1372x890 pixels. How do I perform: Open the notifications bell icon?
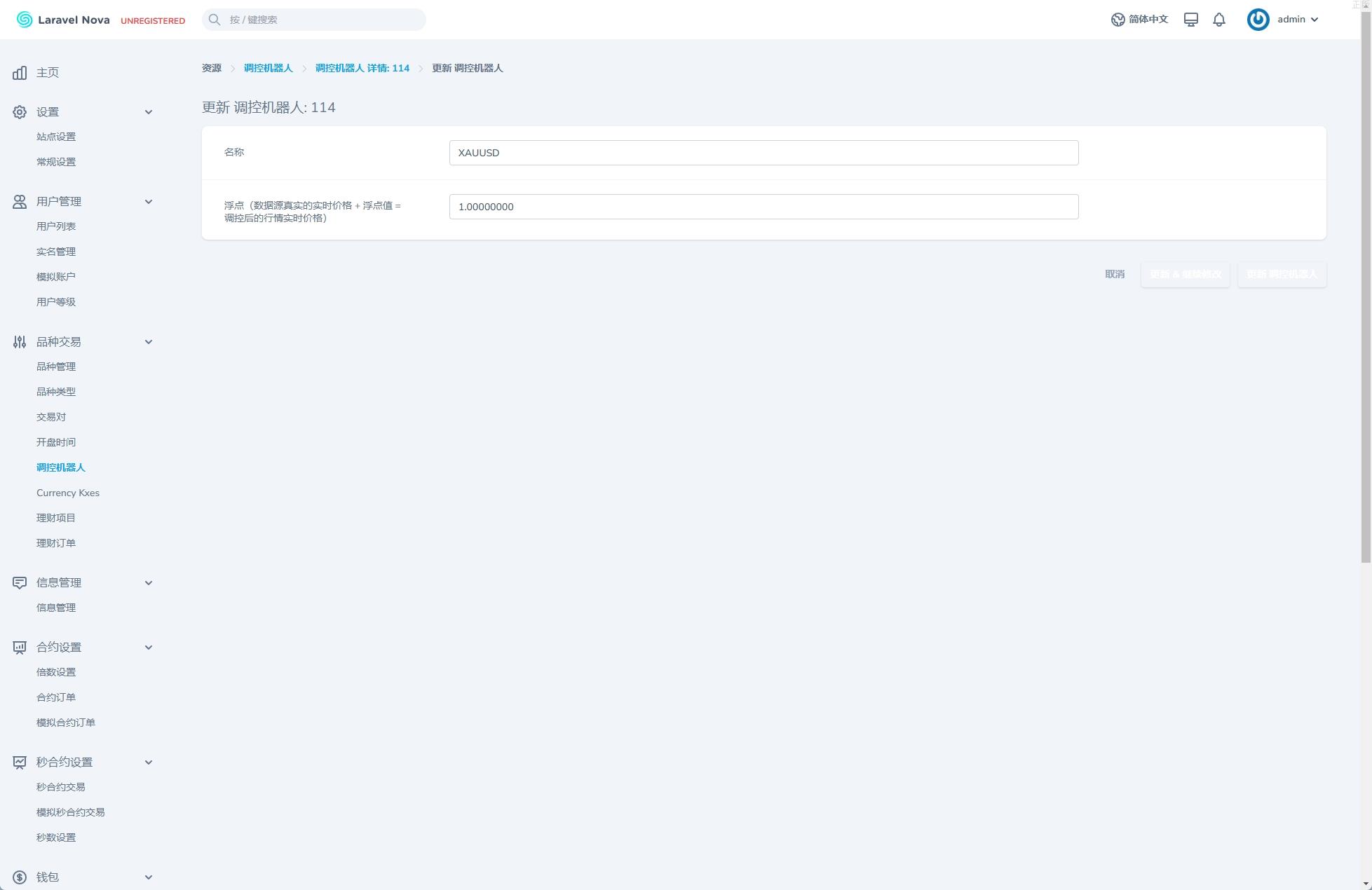(x=1219, y=20)
